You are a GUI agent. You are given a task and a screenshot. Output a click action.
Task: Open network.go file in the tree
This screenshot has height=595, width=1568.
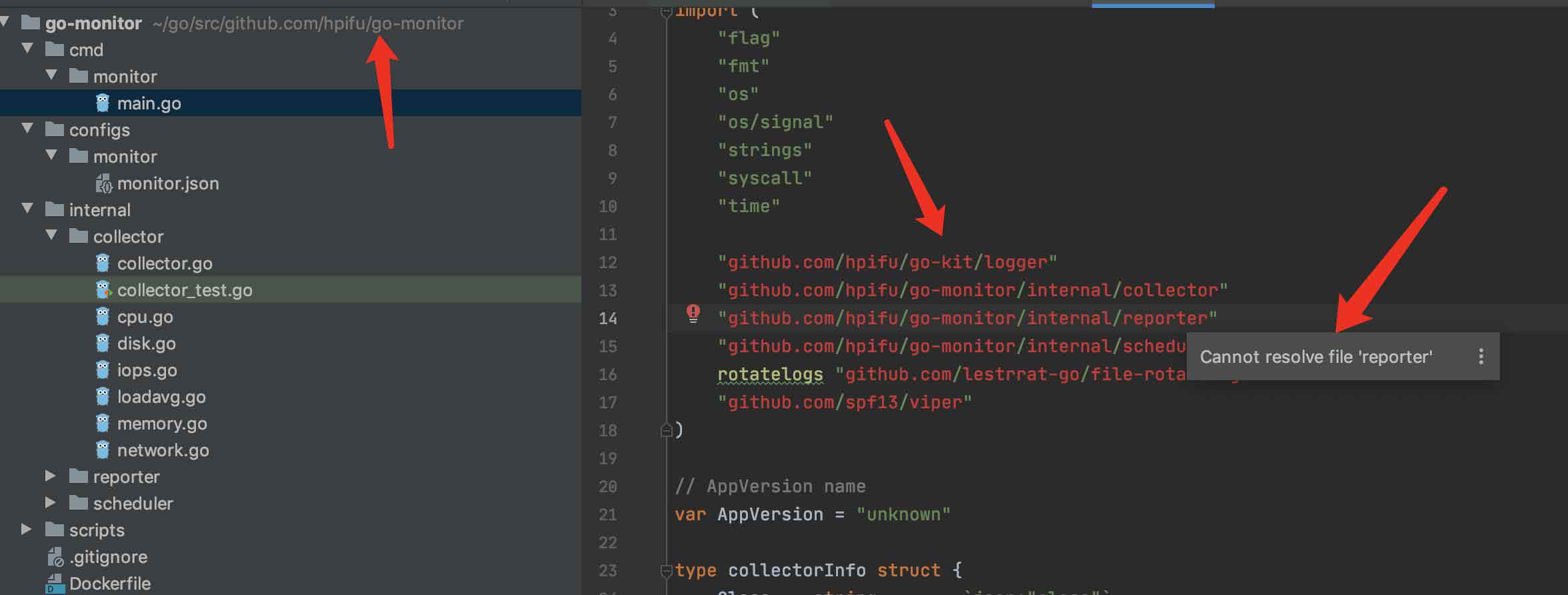(163, 450)
